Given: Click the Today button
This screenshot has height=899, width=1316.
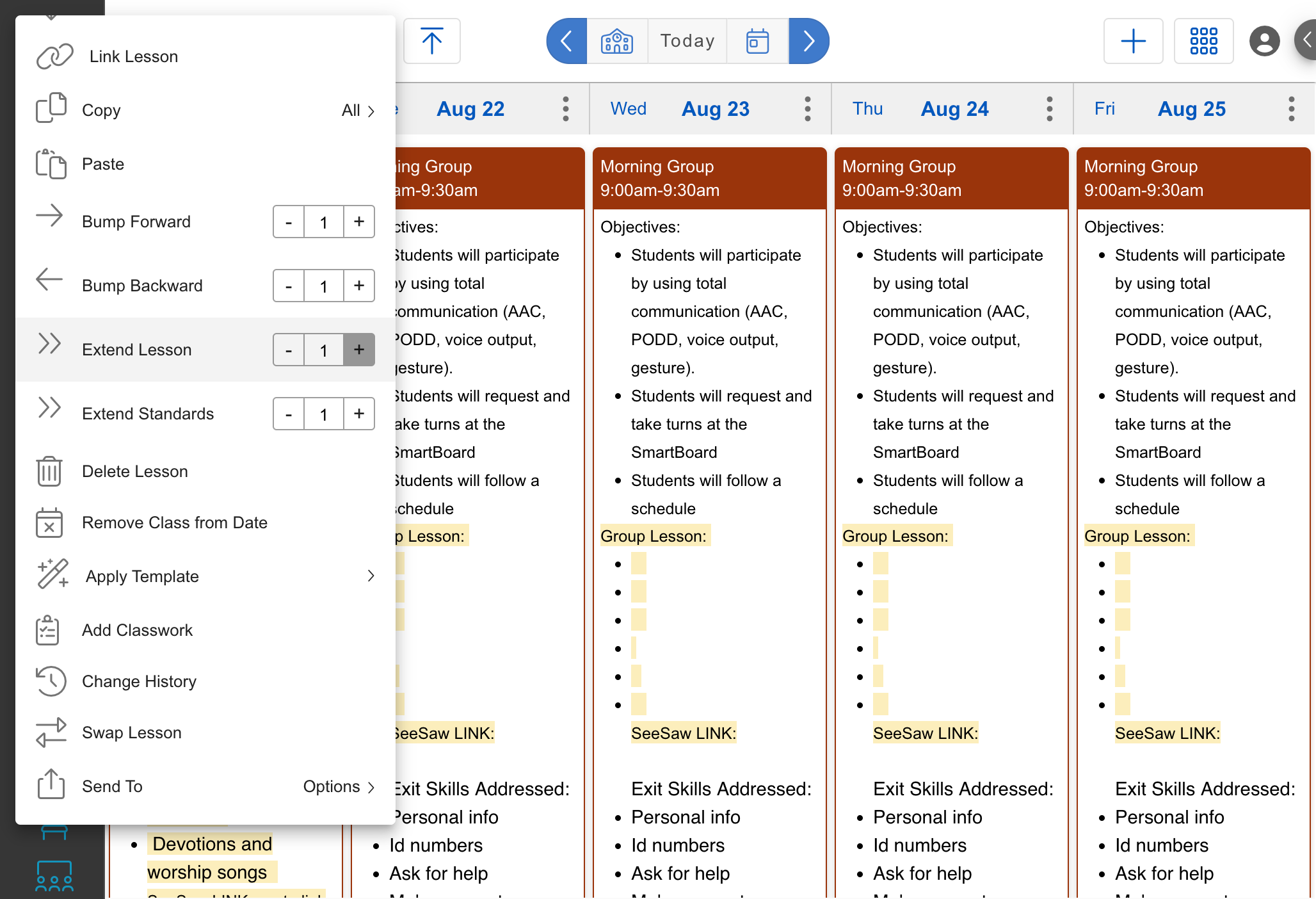Looking at the screenshot, I should coord(687,41).
